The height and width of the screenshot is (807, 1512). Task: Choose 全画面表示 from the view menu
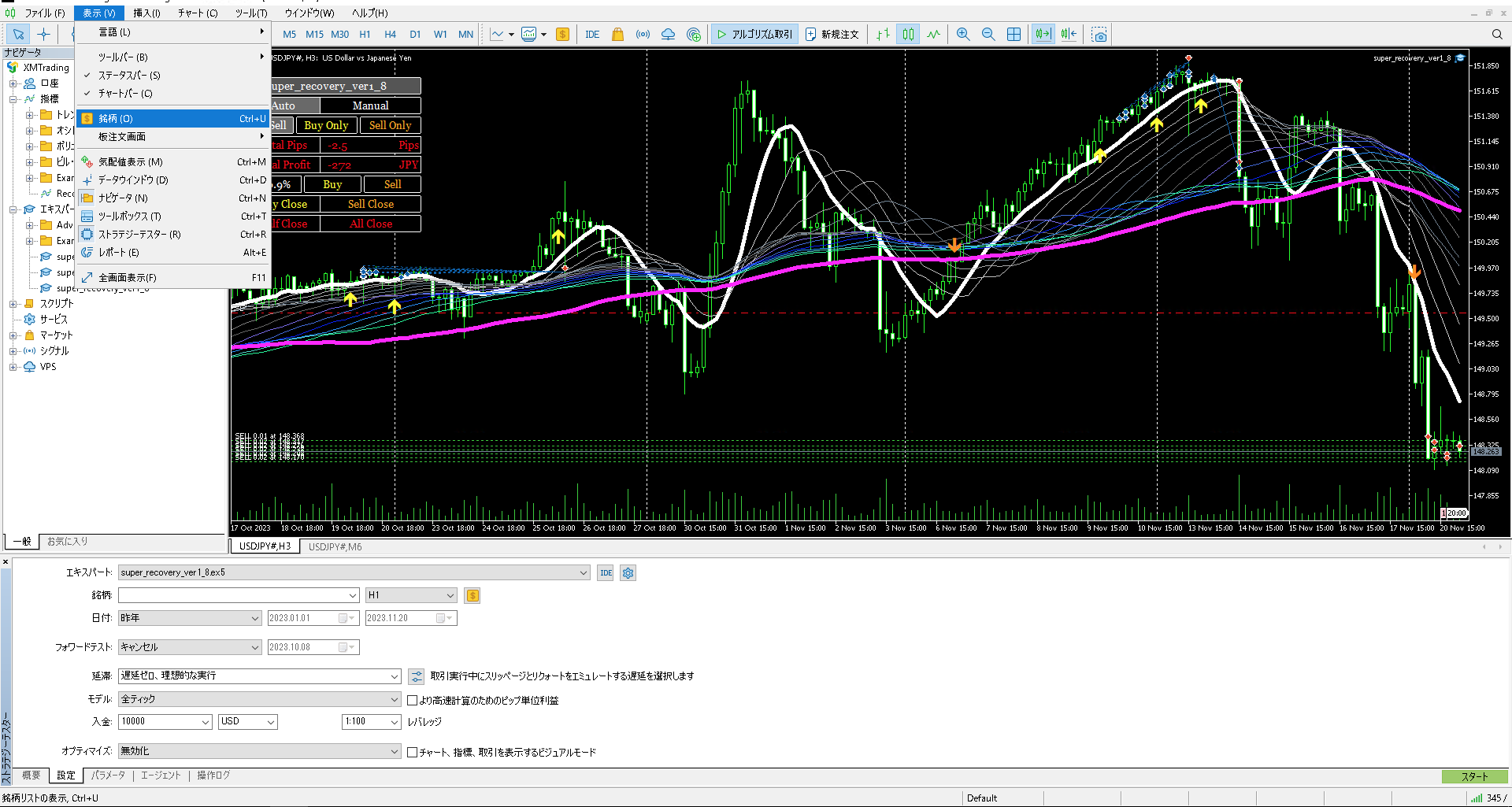pyautogui.click(x=128, y=278)
